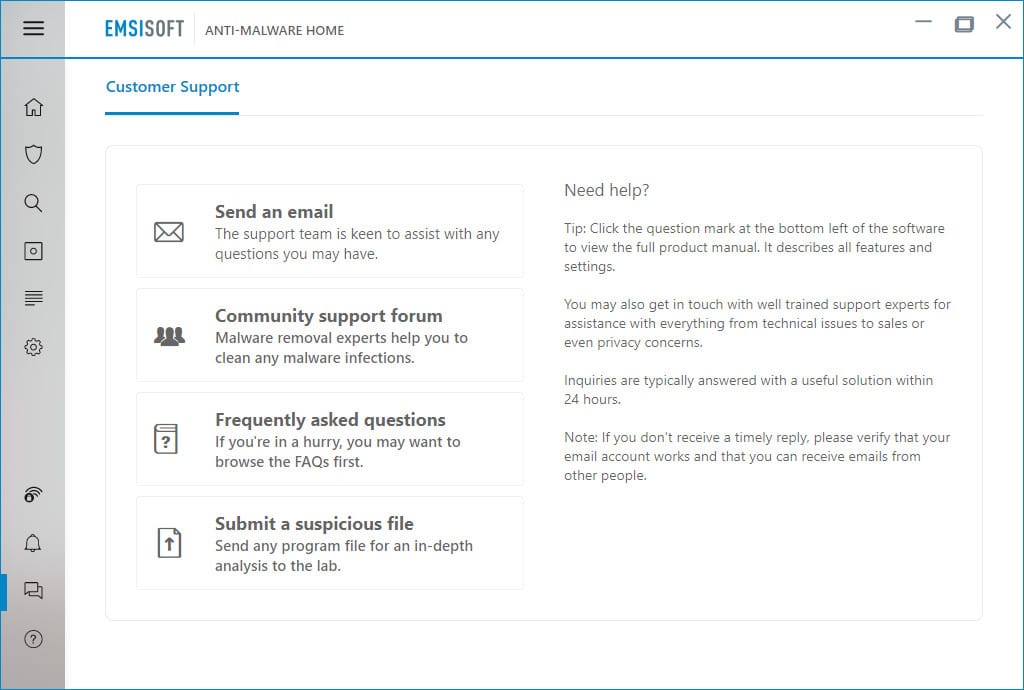The height and width of the screenshot is (690, 1024).
Task: Open Frequently asked questions card
Action: pos(330,439)
